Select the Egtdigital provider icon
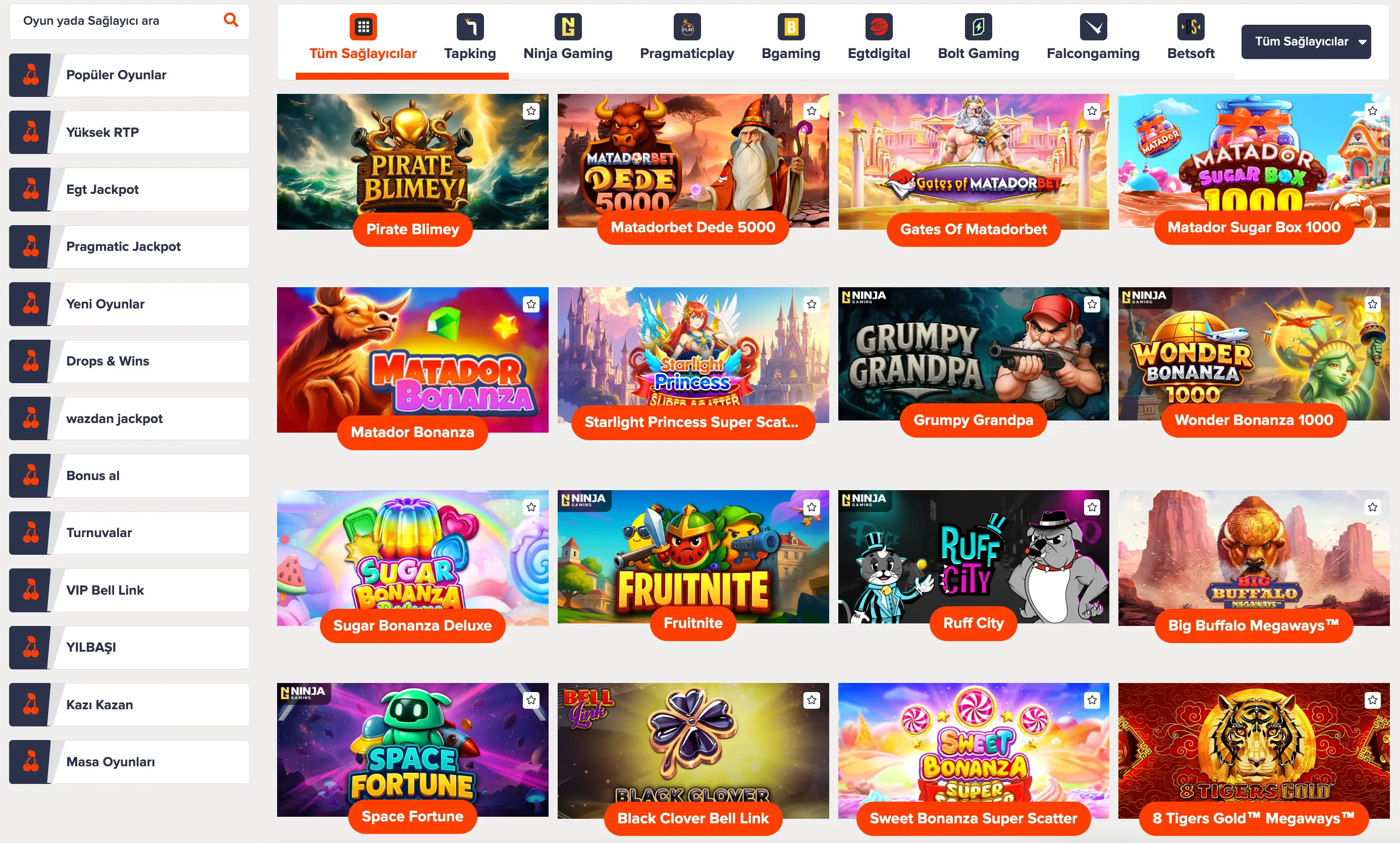Image resolution: width=1400 pixels, height=843 pixels. [x=879, y=27]
